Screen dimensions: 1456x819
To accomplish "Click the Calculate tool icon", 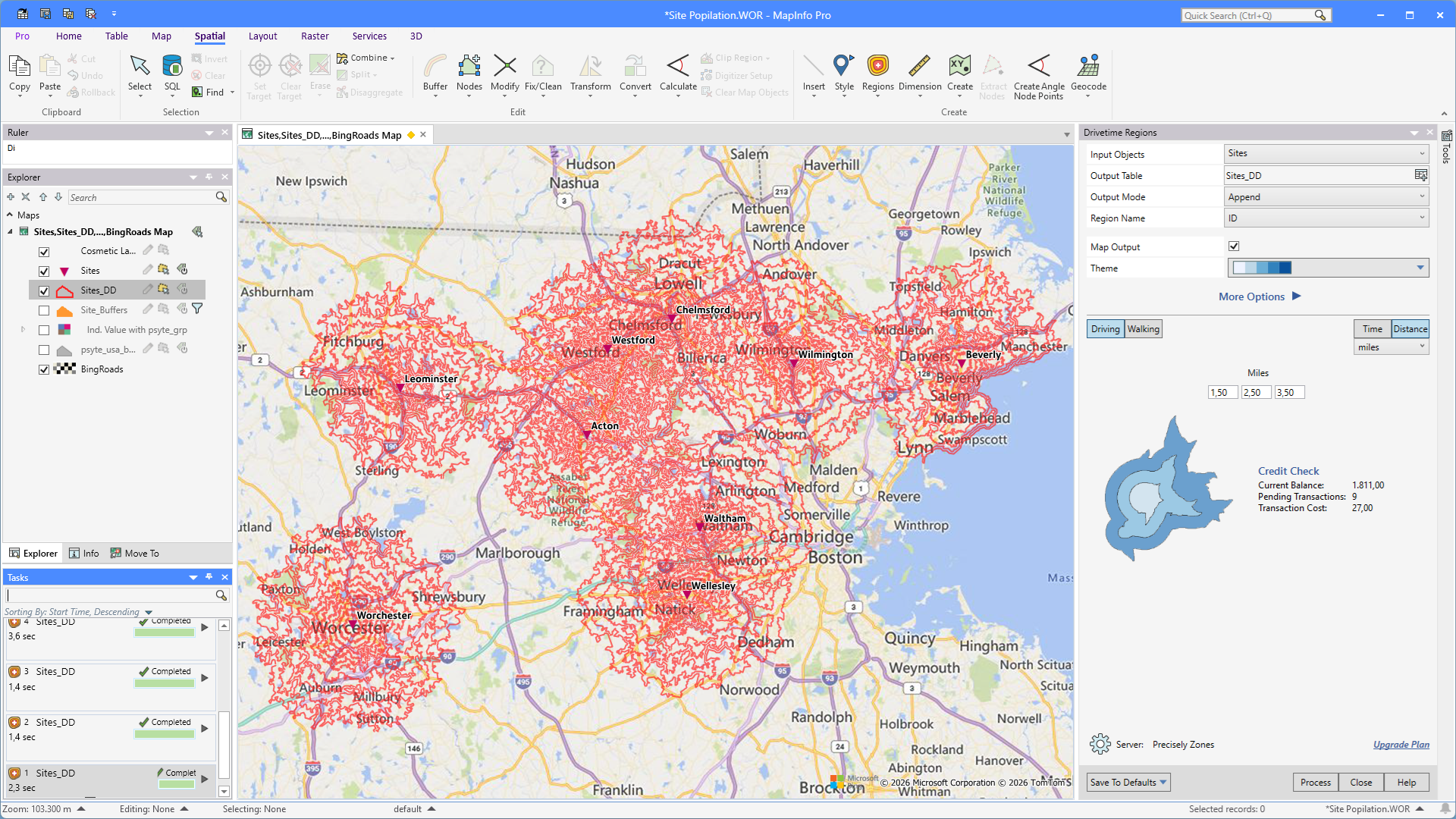I will (x=677, y=67).
